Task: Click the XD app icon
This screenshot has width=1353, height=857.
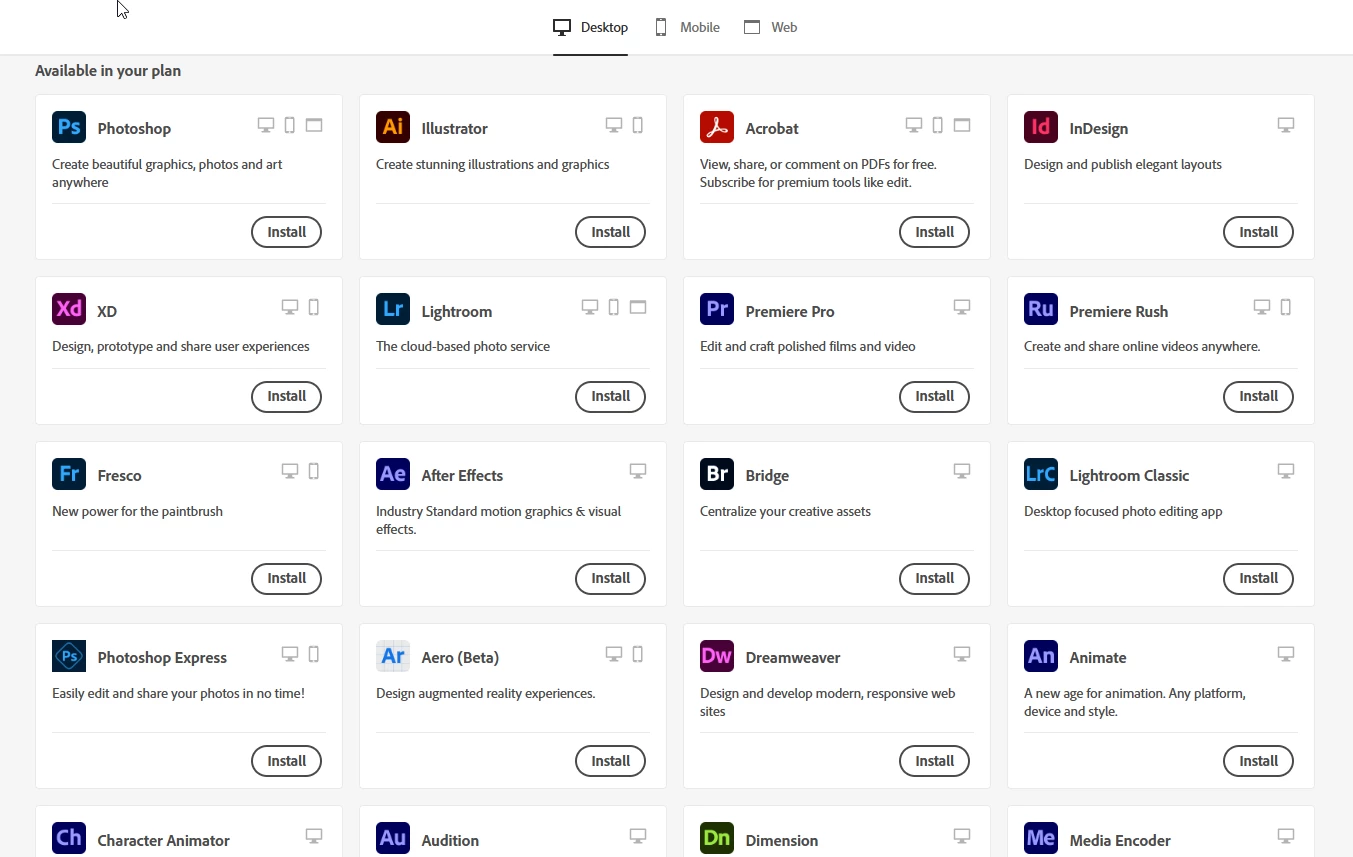Action: click(69, 309)
